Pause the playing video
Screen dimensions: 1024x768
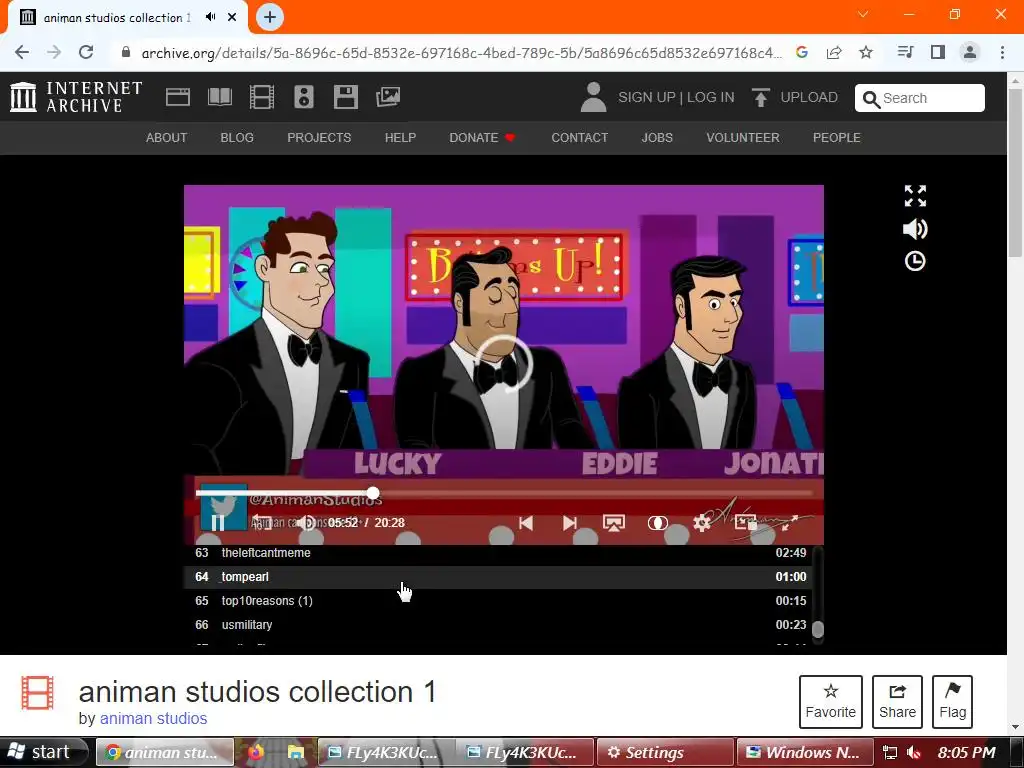coord(218,522)
